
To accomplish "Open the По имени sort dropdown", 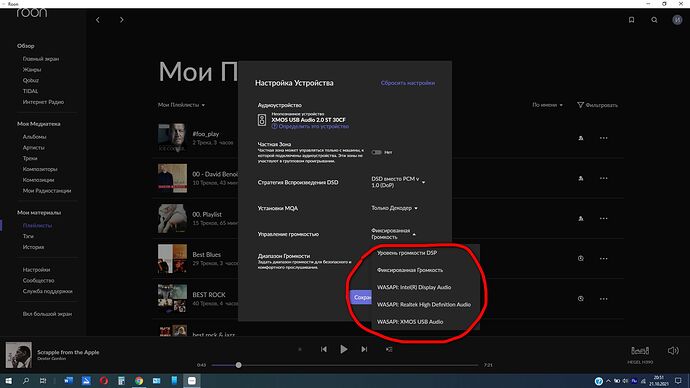I will coord(547,105).
